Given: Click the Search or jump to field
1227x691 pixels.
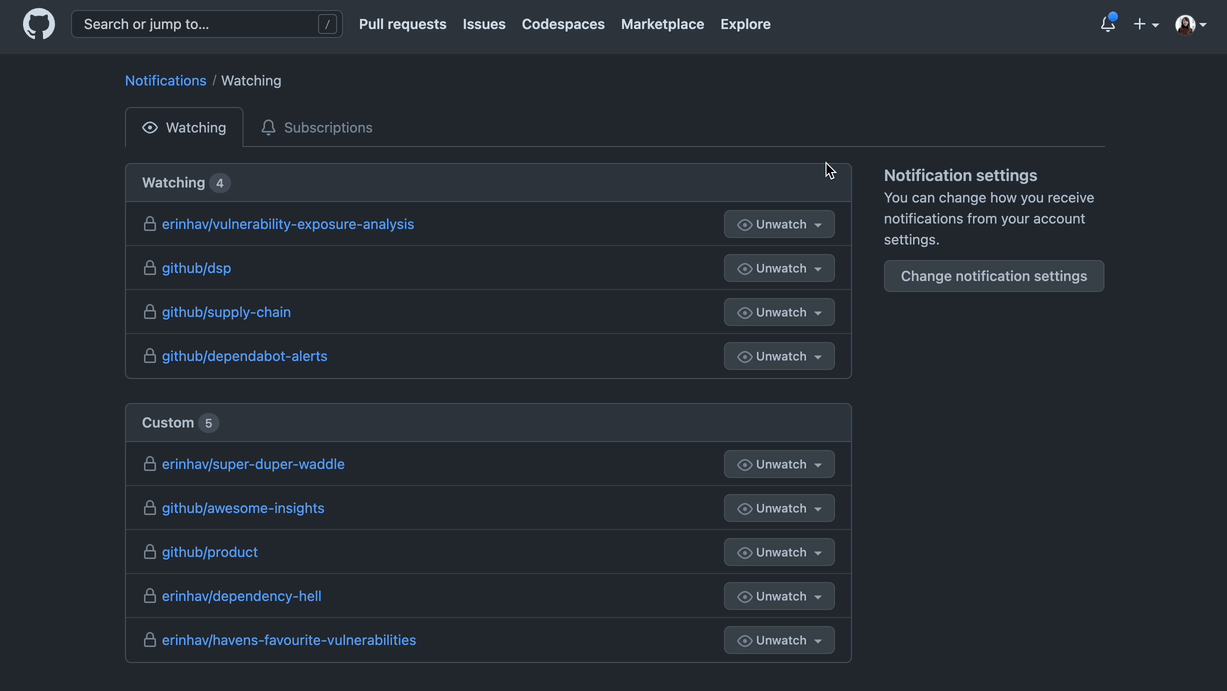Looking at the screenshot, I should pos(195,24).
